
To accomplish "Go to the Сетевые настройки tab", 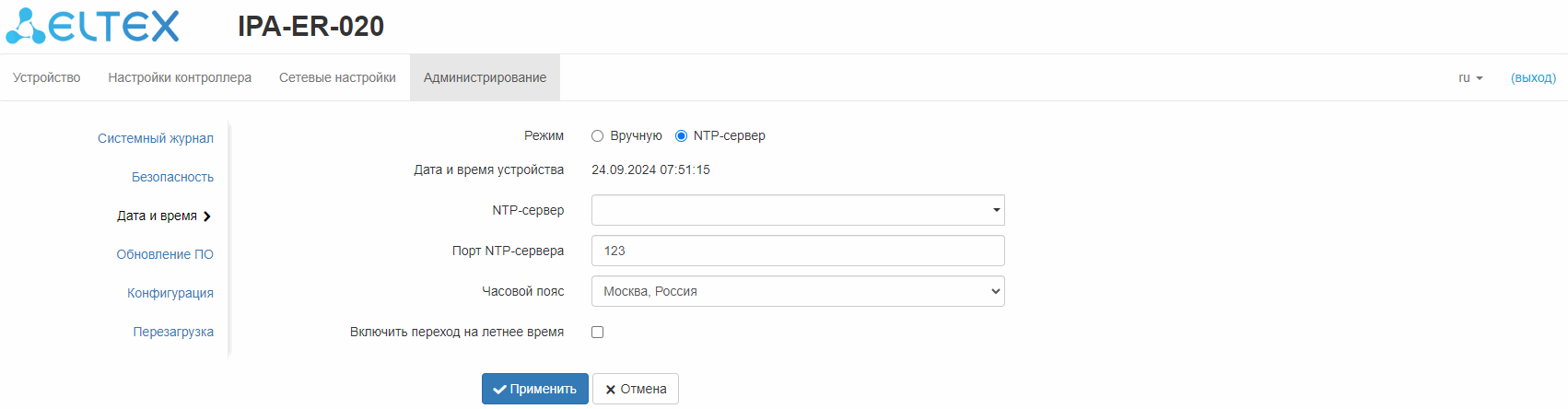I will click(x=337, y=78).
